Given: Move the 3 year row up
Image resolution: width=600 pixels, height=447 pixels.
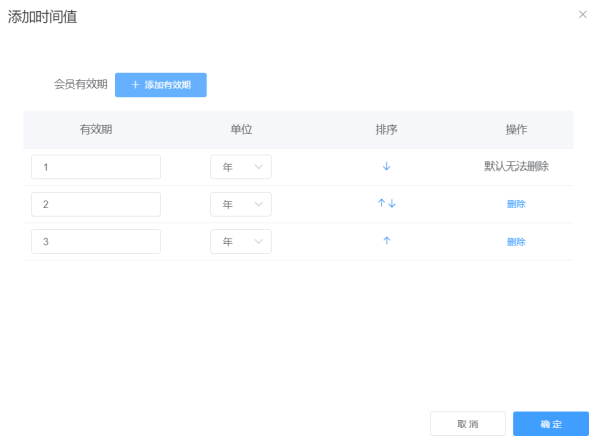Looking at the screenshot, I should [x=386, y=241].
